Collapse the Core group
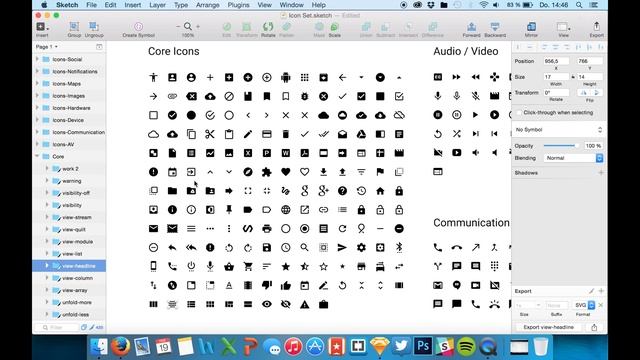The image size is (640, 360). (37, 156)
